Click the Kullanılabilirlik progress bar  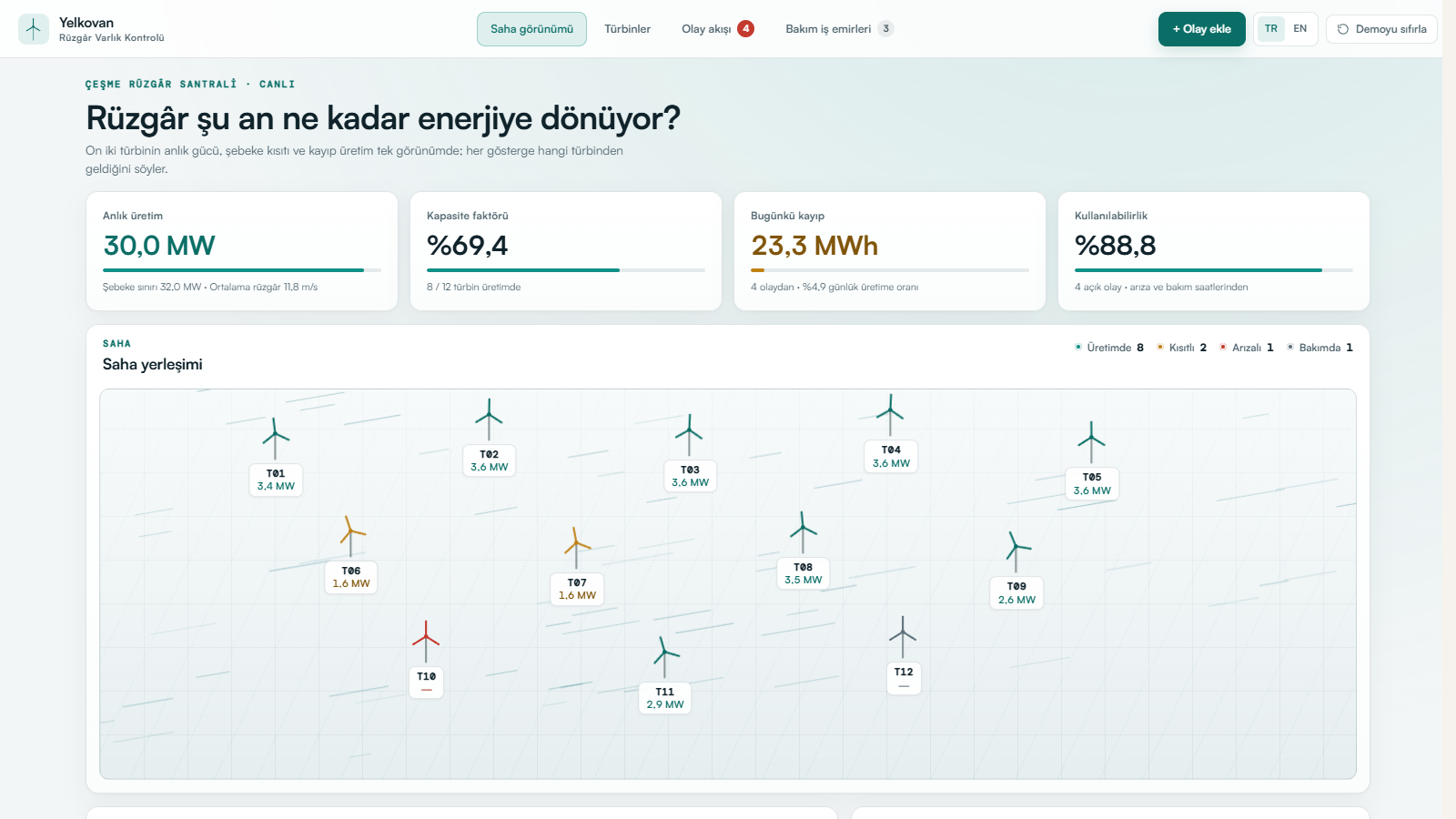(1214, 270)
